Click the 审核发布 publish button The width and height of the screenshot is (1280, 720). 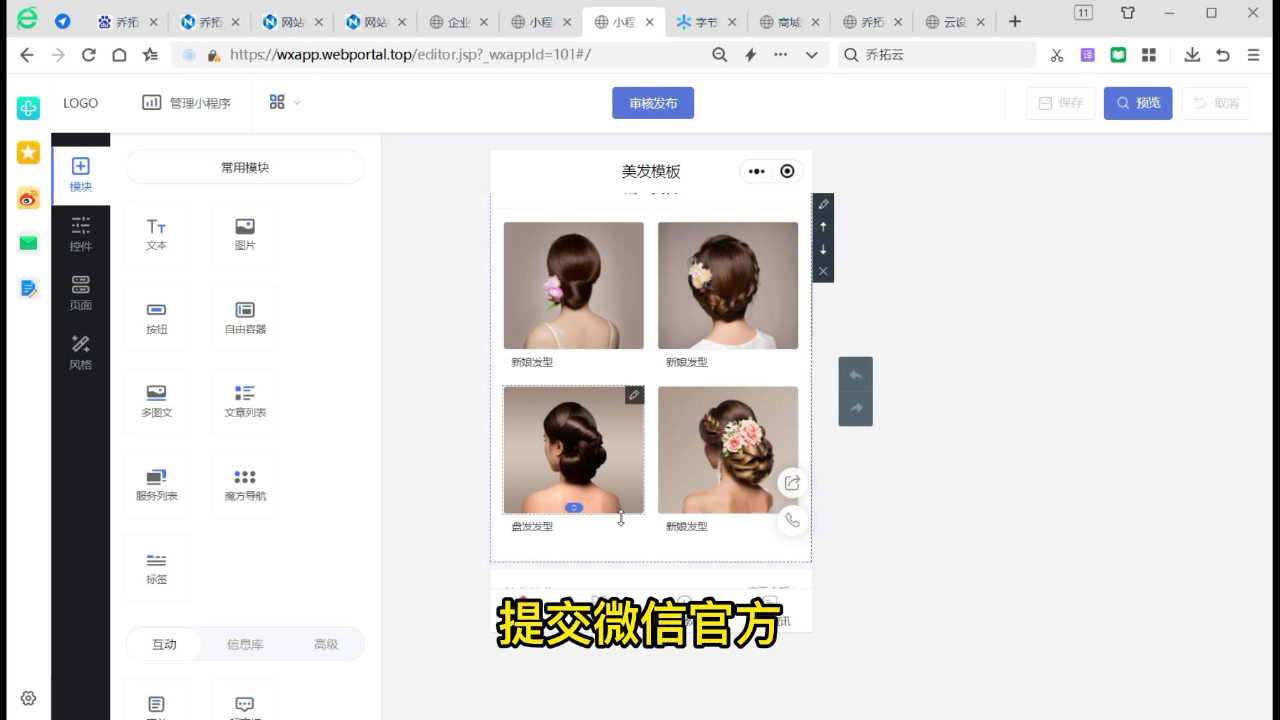tap(653, 103)
